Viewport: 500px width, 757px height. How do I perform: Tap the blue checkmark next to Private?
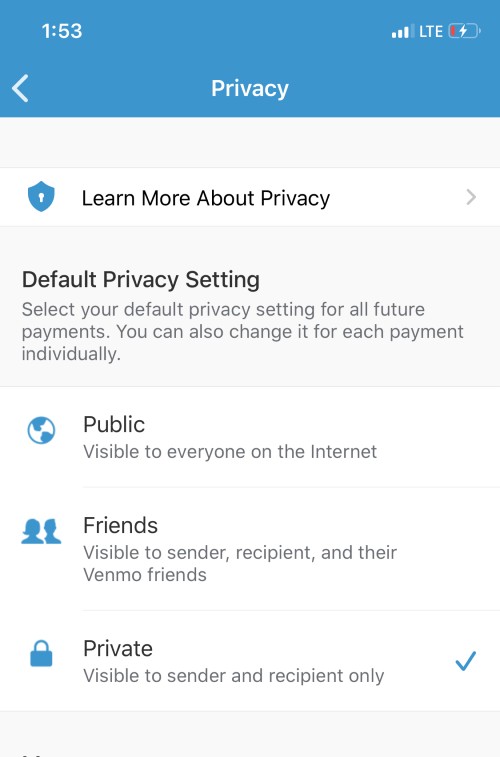tap(466, 661)
